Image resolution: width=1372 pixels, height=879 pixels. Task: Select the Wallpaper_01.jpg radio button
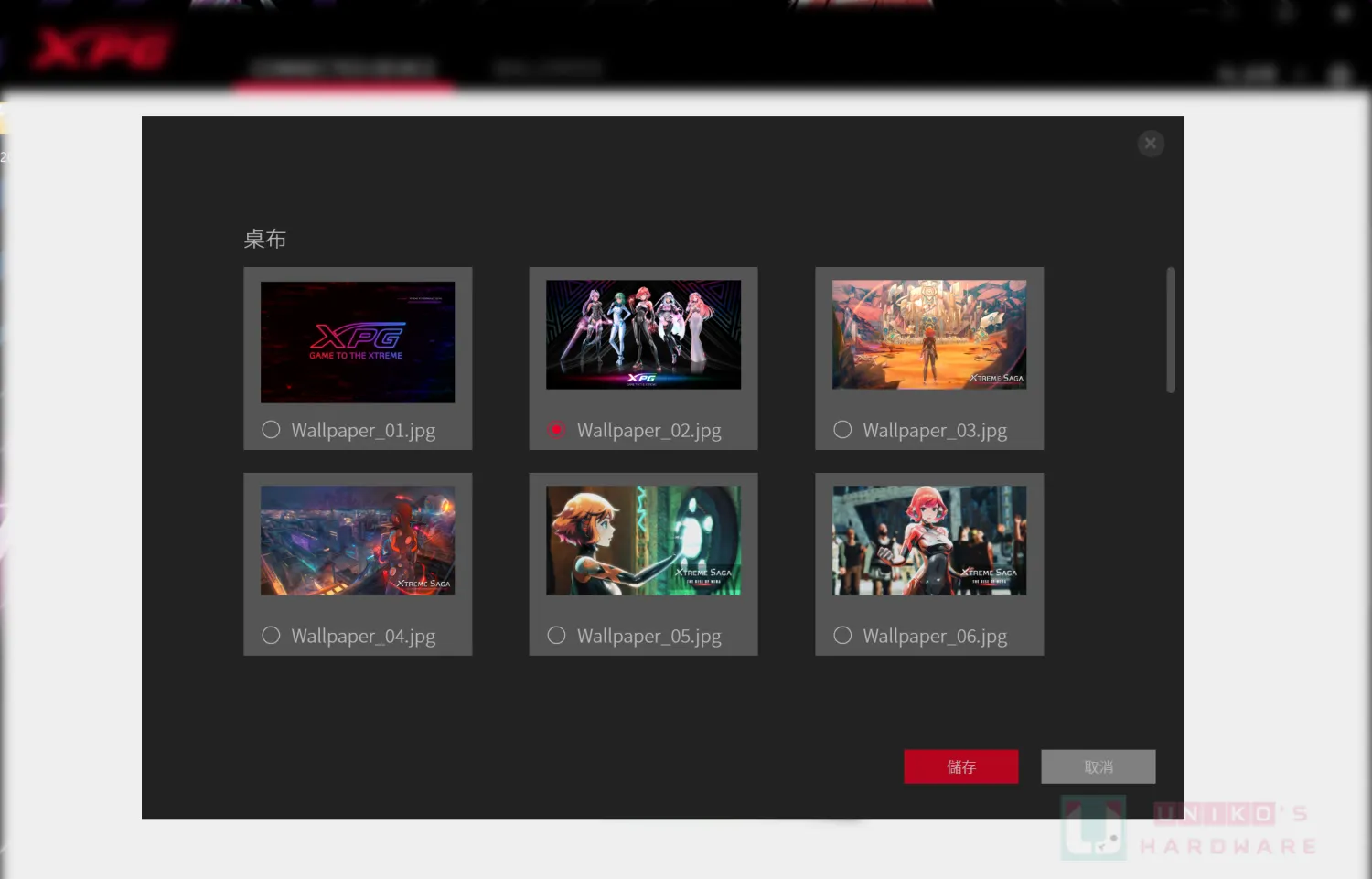click(x=271, y=430)
